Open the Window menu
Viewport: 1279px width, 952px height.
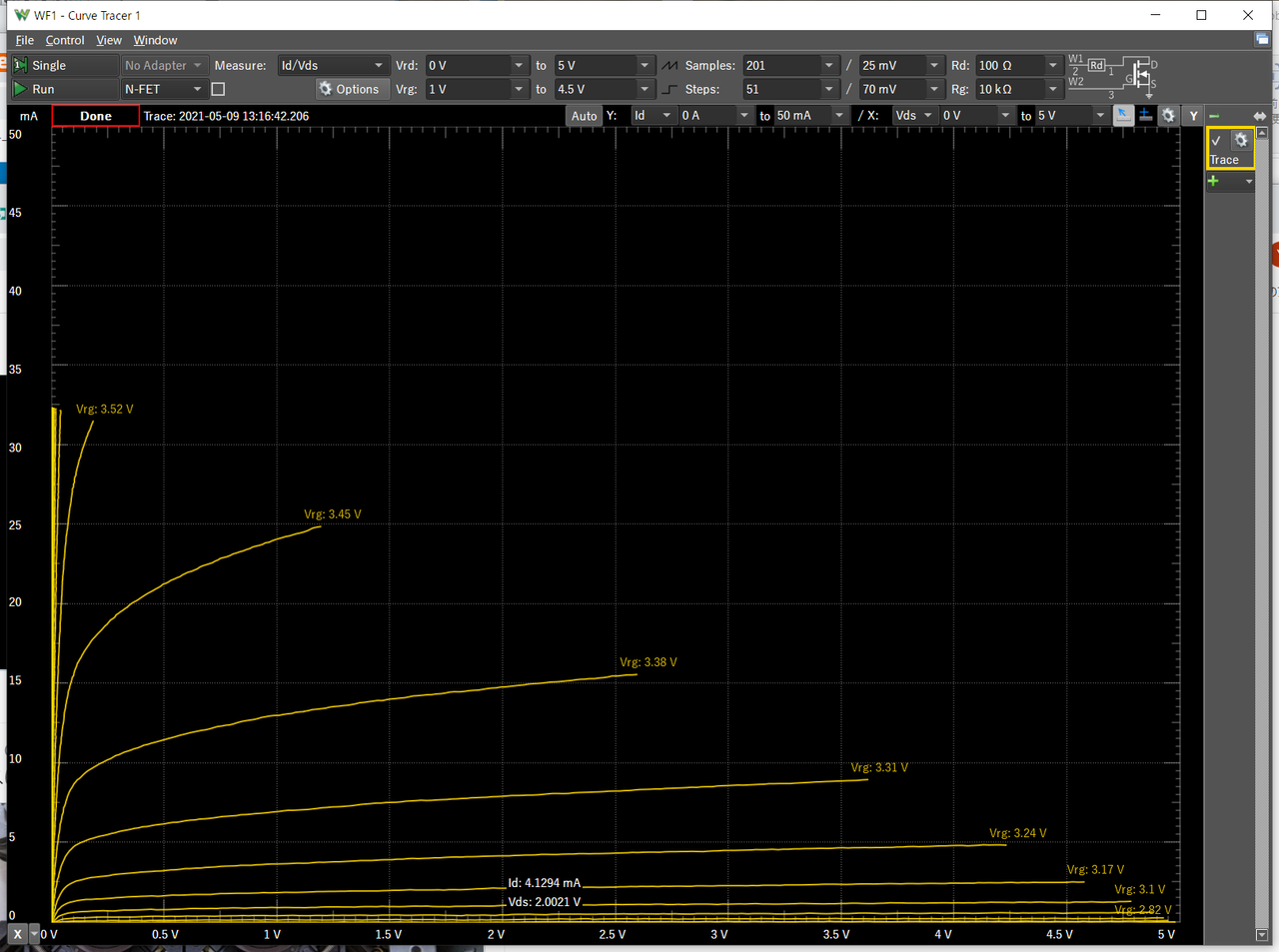[155, 40]
